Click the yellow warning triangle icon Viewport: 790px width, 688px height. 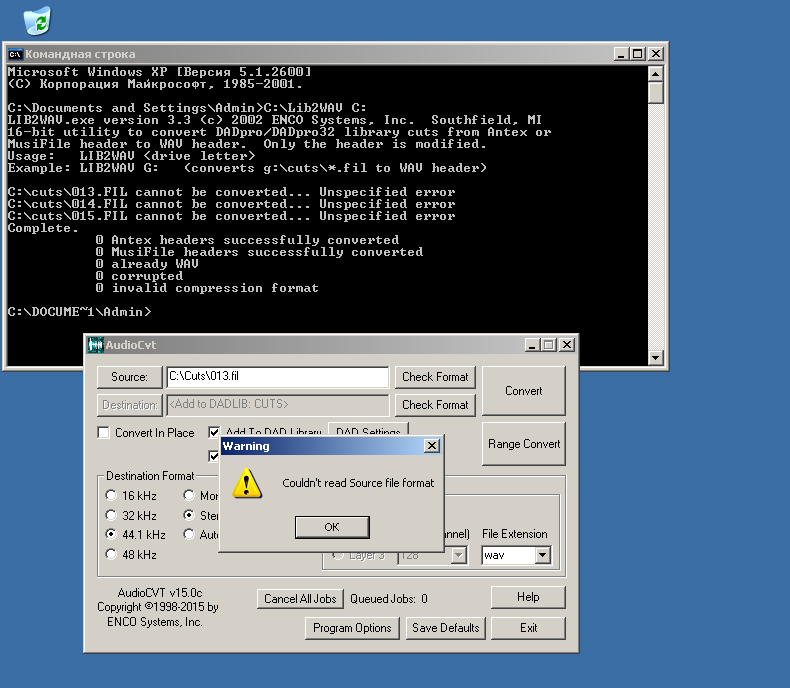coord(247,484)
